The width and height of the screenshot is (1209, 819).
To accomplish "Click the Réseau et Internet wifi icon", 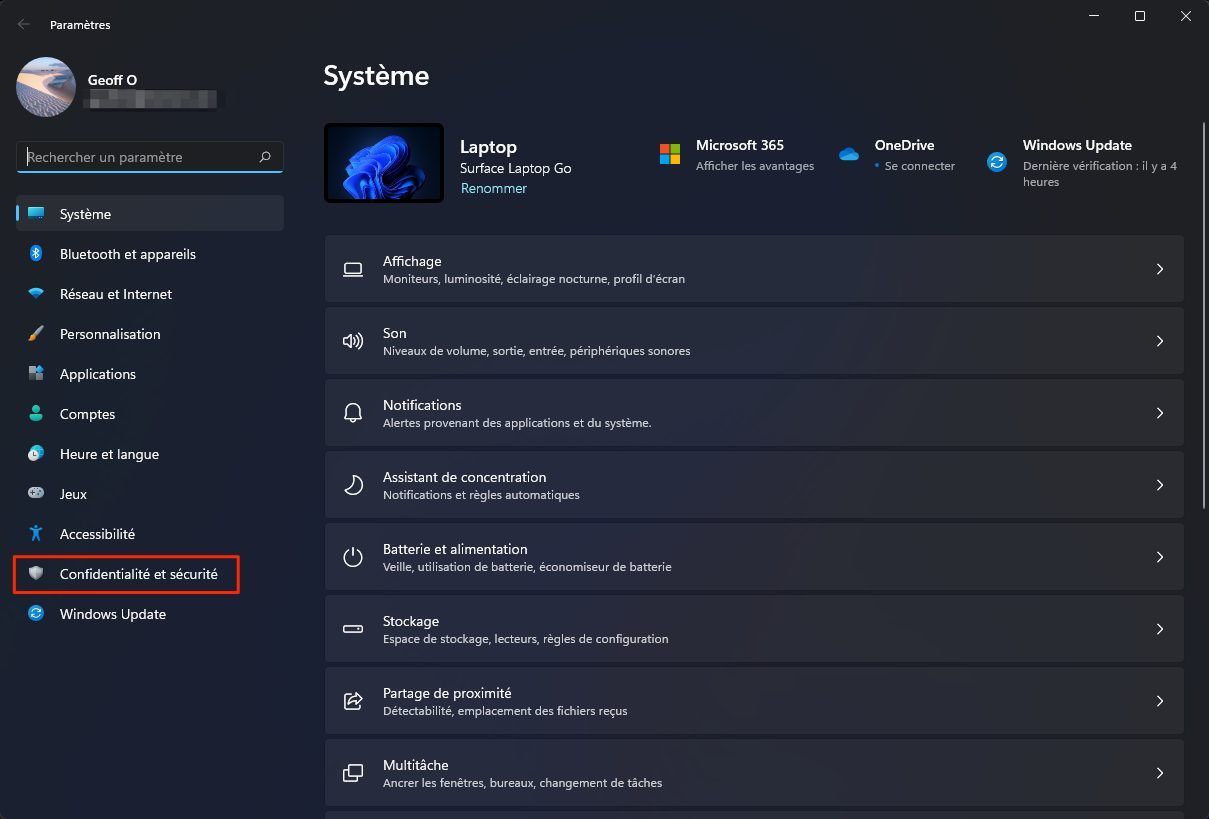I will (x=36, y=294).
